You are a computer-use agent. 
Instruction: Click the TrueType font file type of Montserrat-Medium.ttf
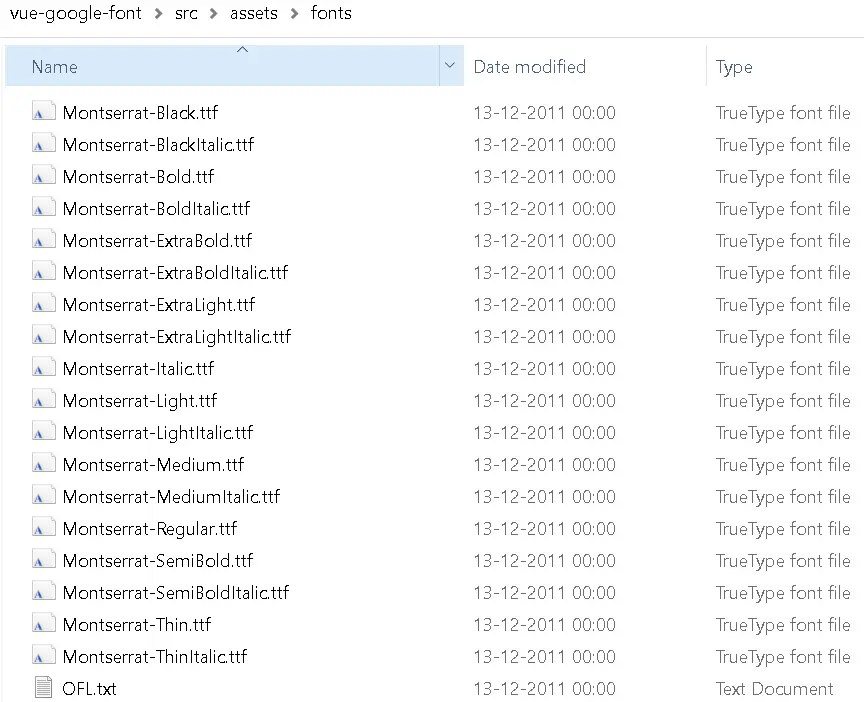tap(783, 465)
